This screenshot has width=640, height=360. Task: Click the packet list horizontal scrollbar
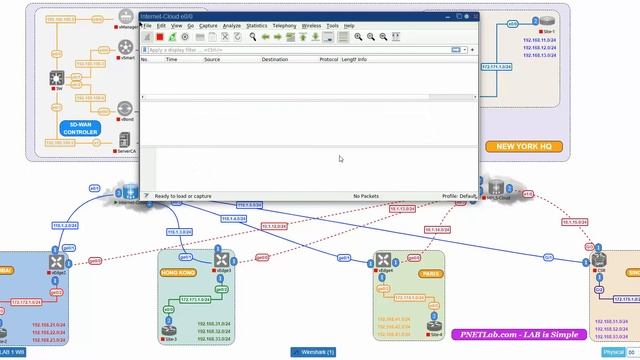tap(309, 97)
